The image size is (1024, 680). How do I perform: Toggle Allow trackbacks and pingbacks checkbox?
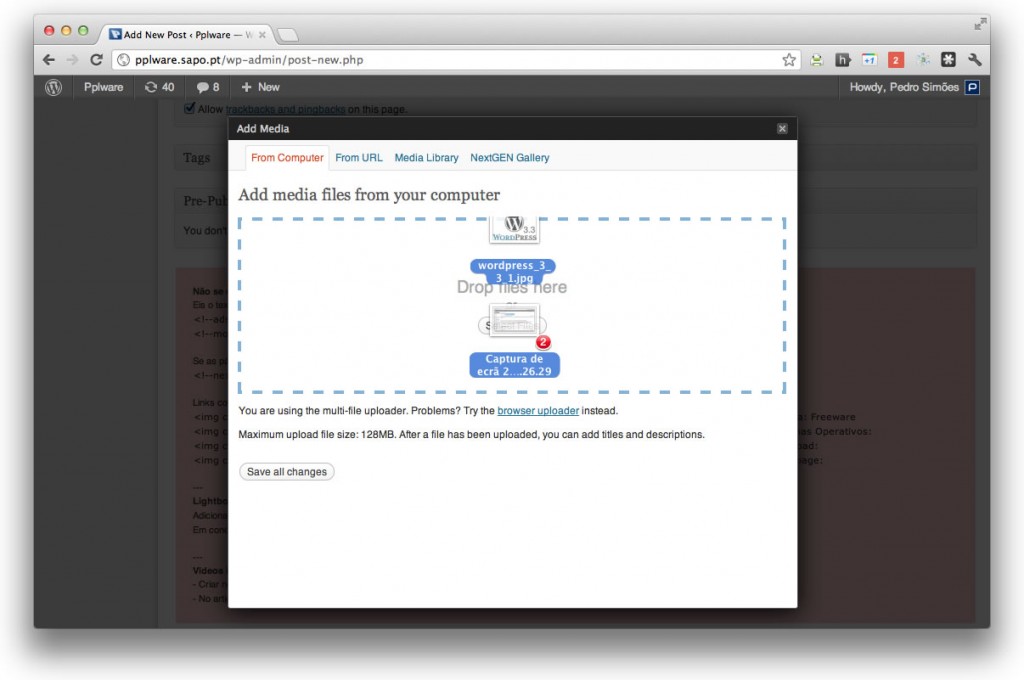(189, 108)
